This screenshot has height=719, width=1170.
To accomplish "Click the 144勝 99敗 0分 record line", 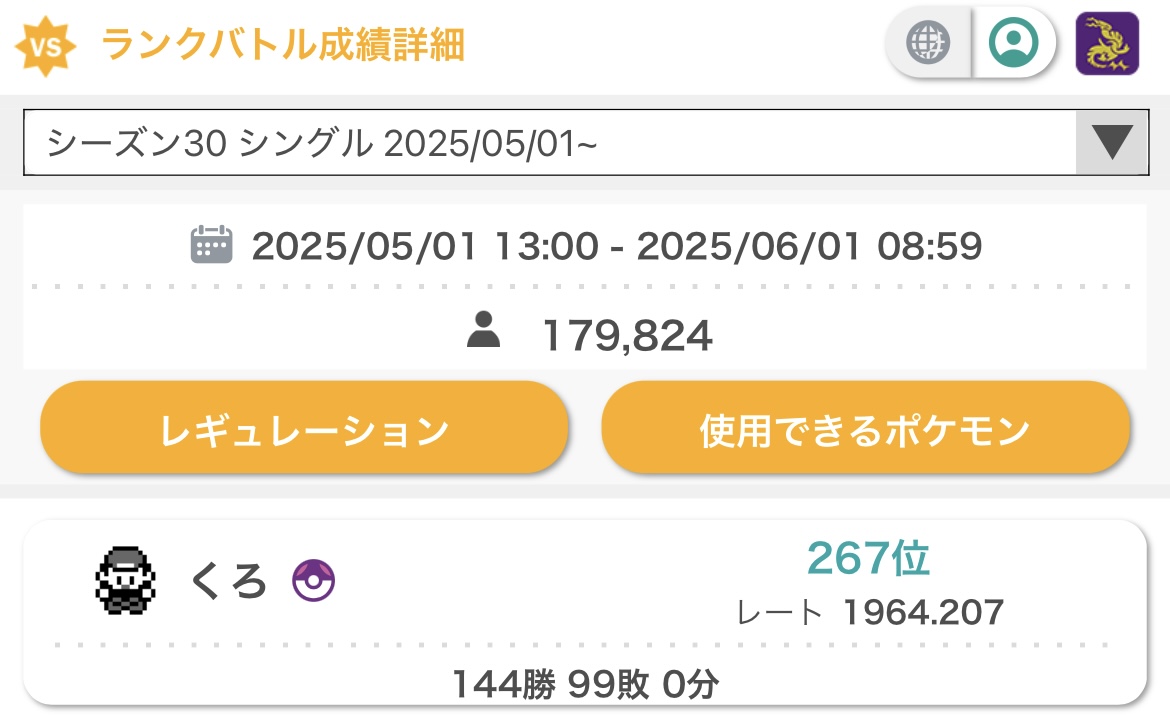I will 585,683.
